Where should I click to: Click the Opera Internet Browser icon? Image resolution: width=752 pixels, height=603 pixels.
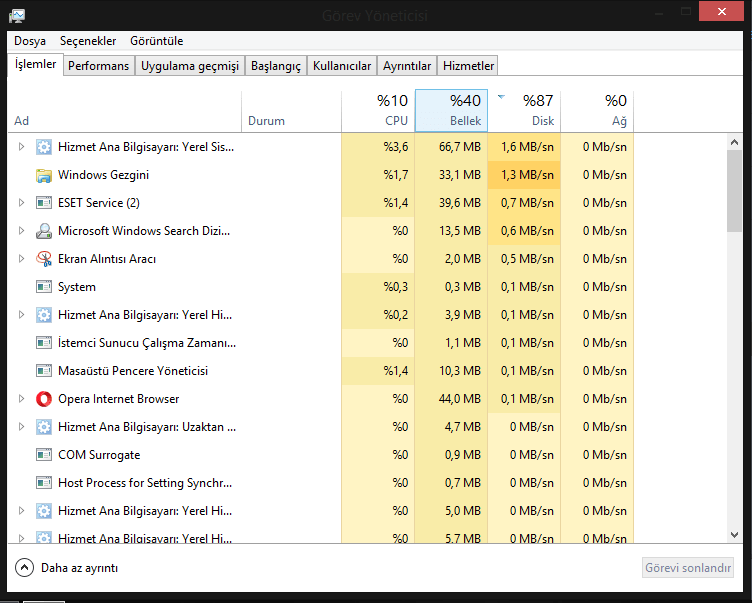[x=44, y=399]
